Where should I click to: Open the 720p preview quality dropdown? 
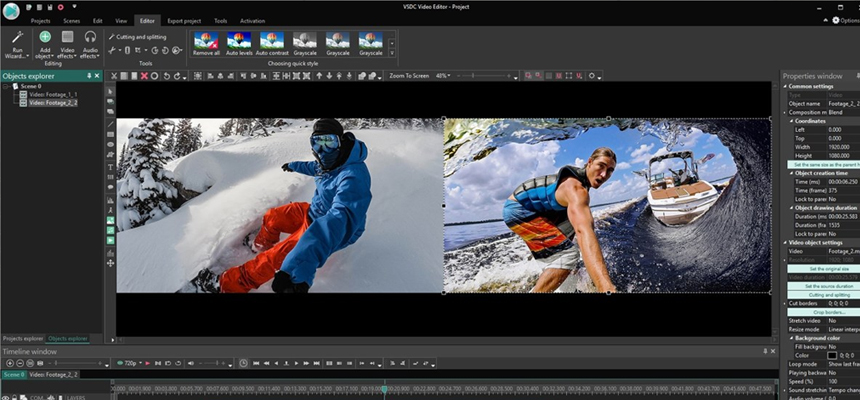[130, 363]
